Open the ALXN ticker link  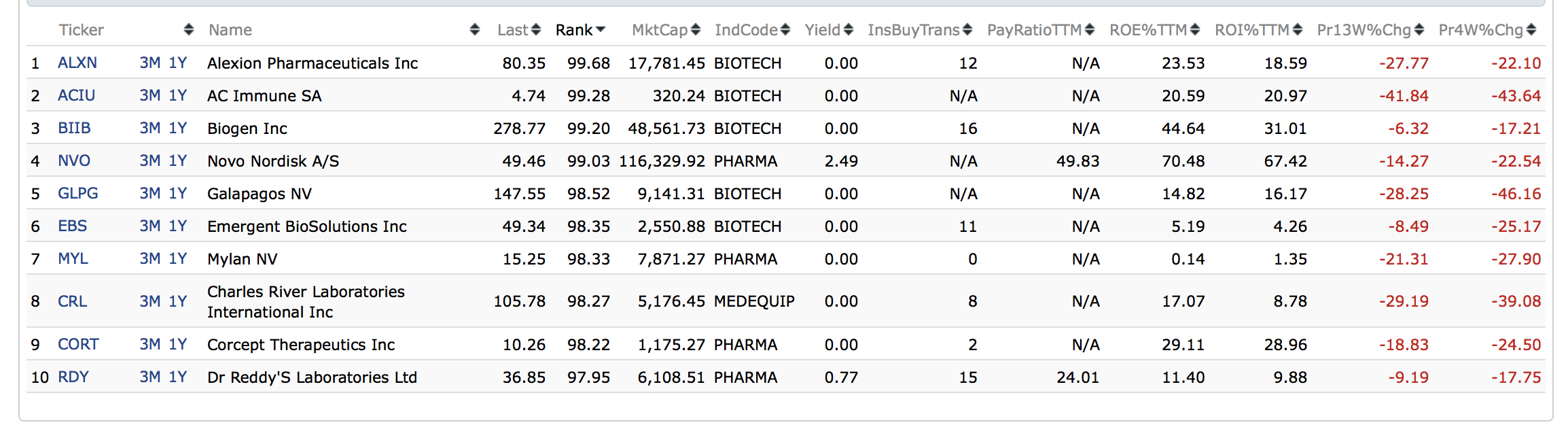click(77, 63)
